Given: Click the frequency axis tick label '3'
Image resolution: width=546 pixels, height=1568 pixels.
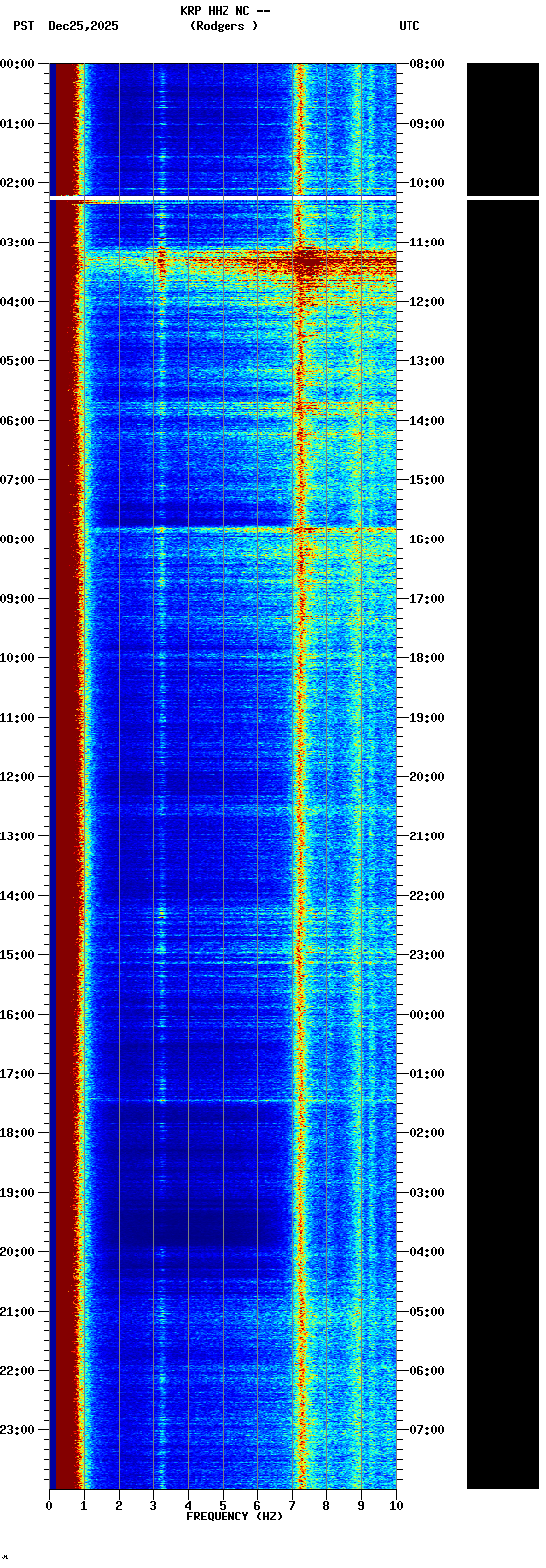Looking at the screenshot, I should 153,1506.
